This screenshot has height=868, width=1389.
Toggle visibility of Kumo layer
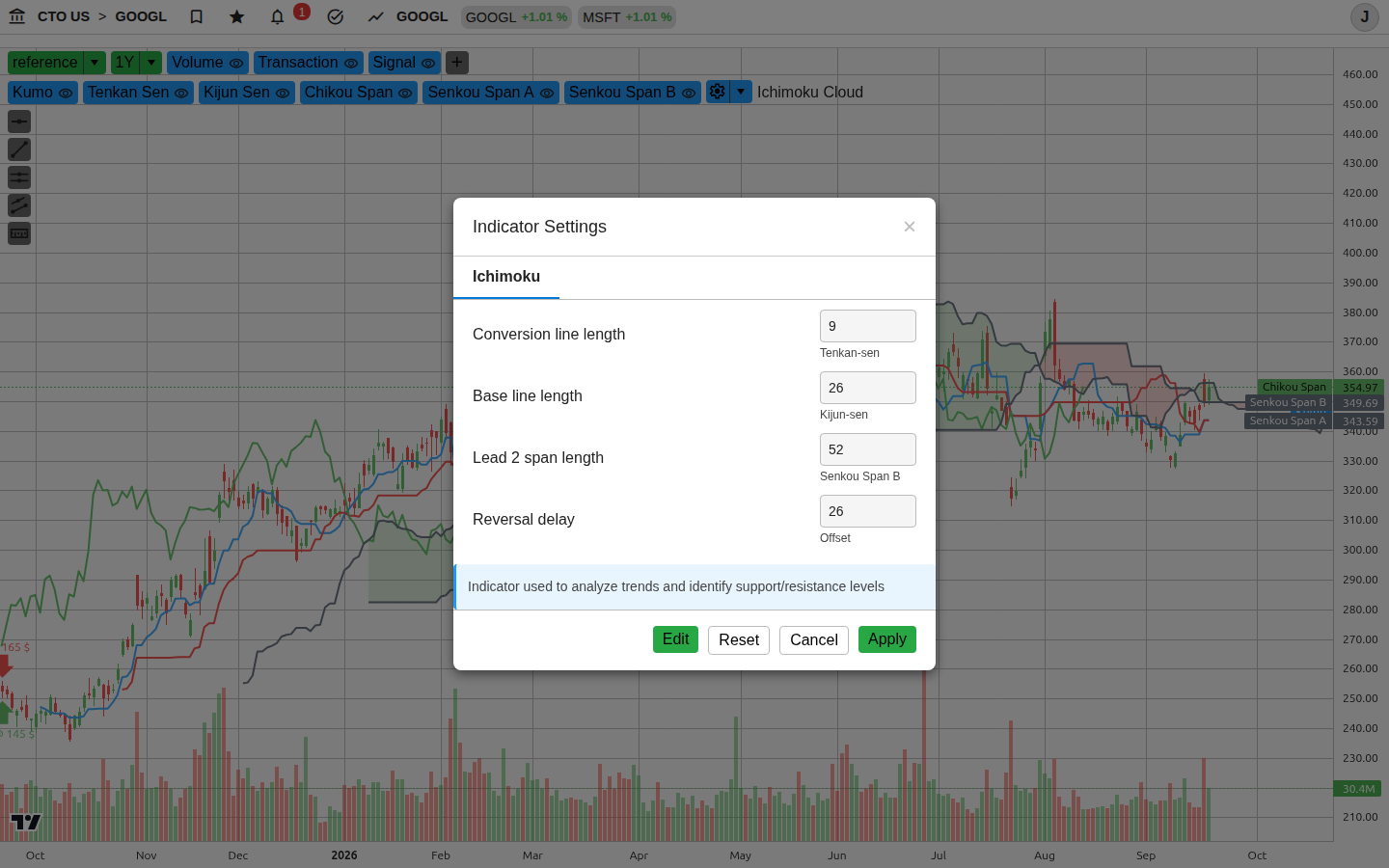[66, 93]
